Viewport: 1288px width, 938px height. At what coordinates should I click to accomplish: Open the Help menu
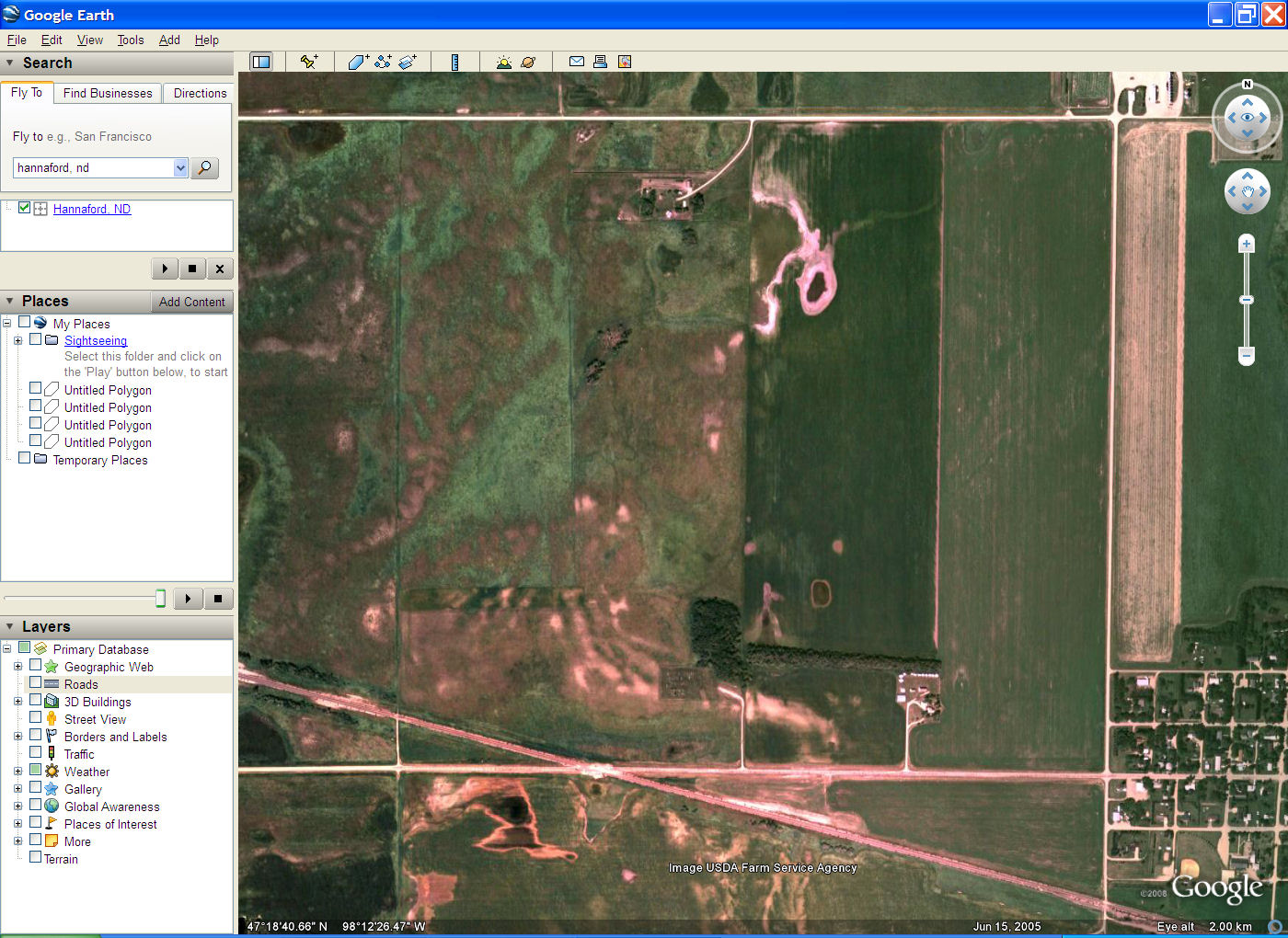pos(207,40)
